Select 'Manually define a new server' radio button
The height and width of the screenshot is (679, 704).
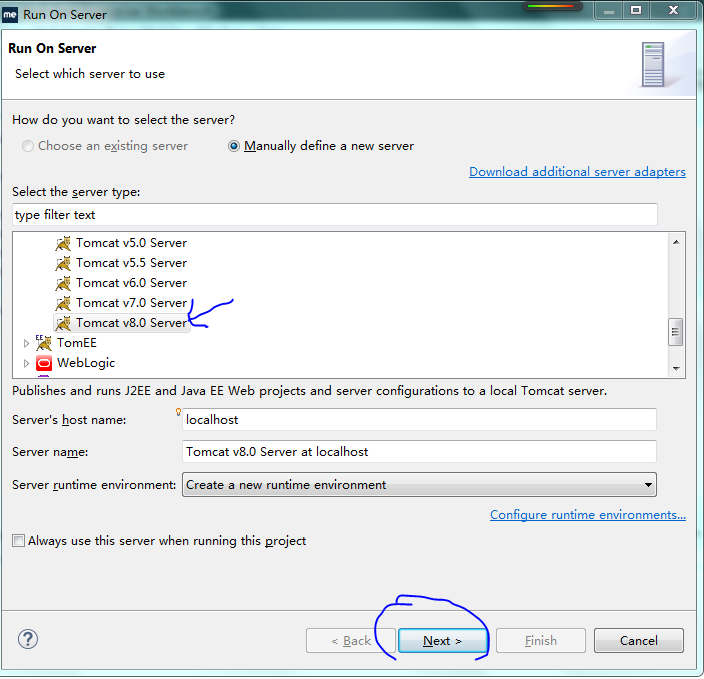click(234, 146)
